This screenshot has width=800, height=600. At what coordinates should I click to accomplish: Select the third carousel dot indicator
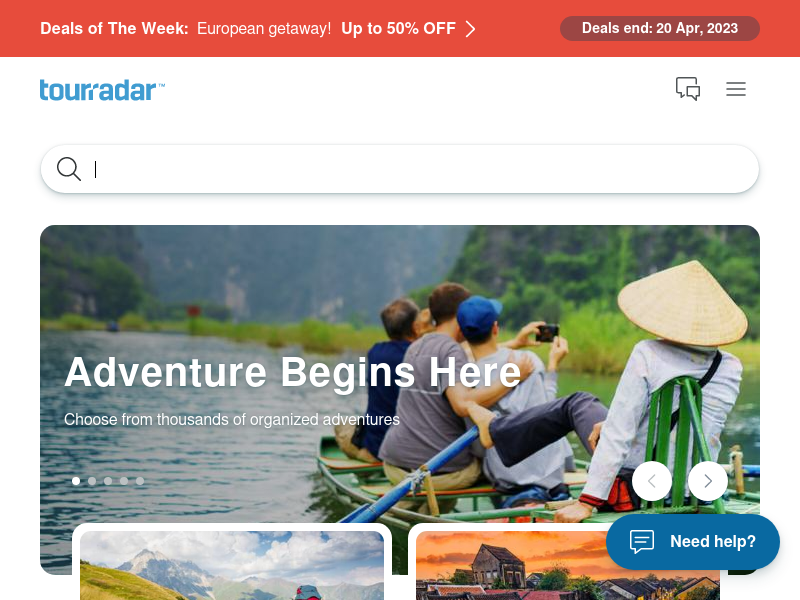tap(108, 481)
